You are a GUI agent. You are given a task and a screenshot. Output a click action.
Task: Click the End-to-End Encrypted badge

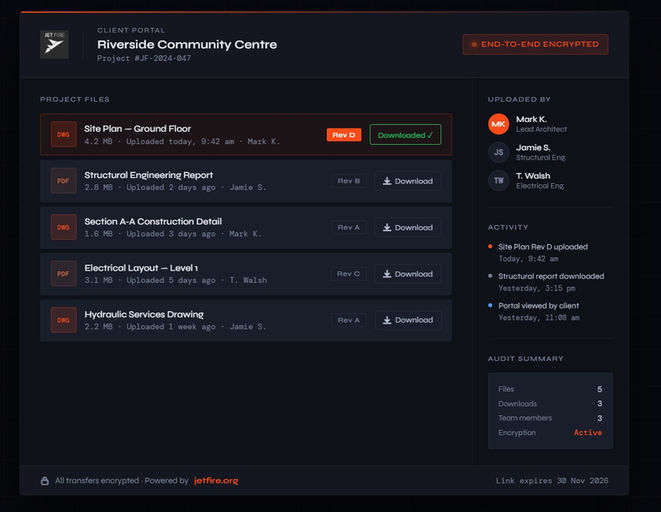click(535, 44)
